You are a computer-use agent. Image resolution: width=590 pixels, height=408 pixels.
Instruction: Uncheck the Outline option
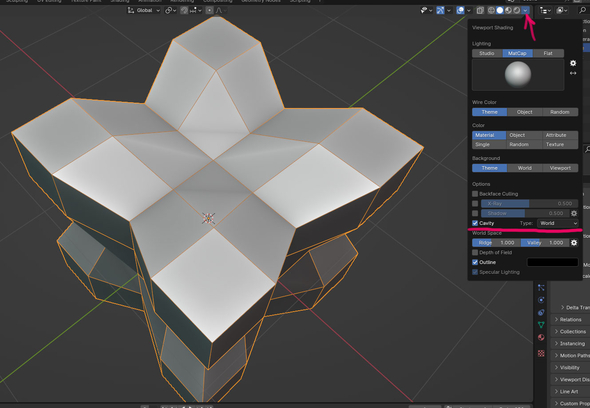tap(475, 262)
